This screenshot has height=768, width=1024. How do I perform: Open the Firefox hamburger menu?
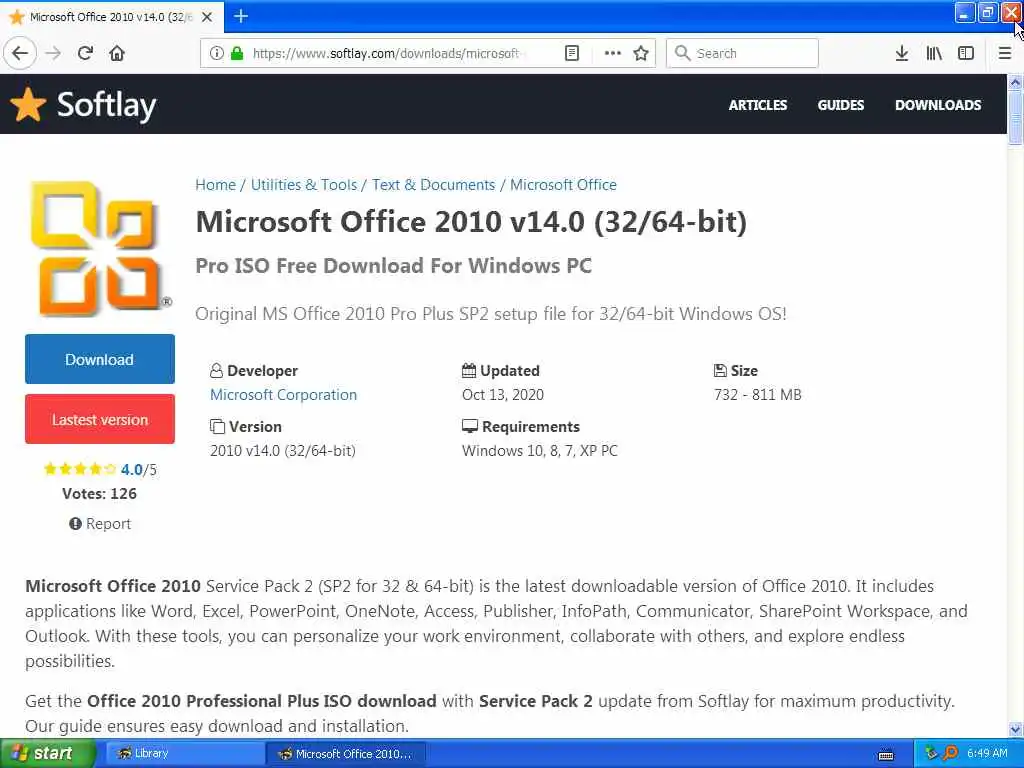(x=1004, y=53)
